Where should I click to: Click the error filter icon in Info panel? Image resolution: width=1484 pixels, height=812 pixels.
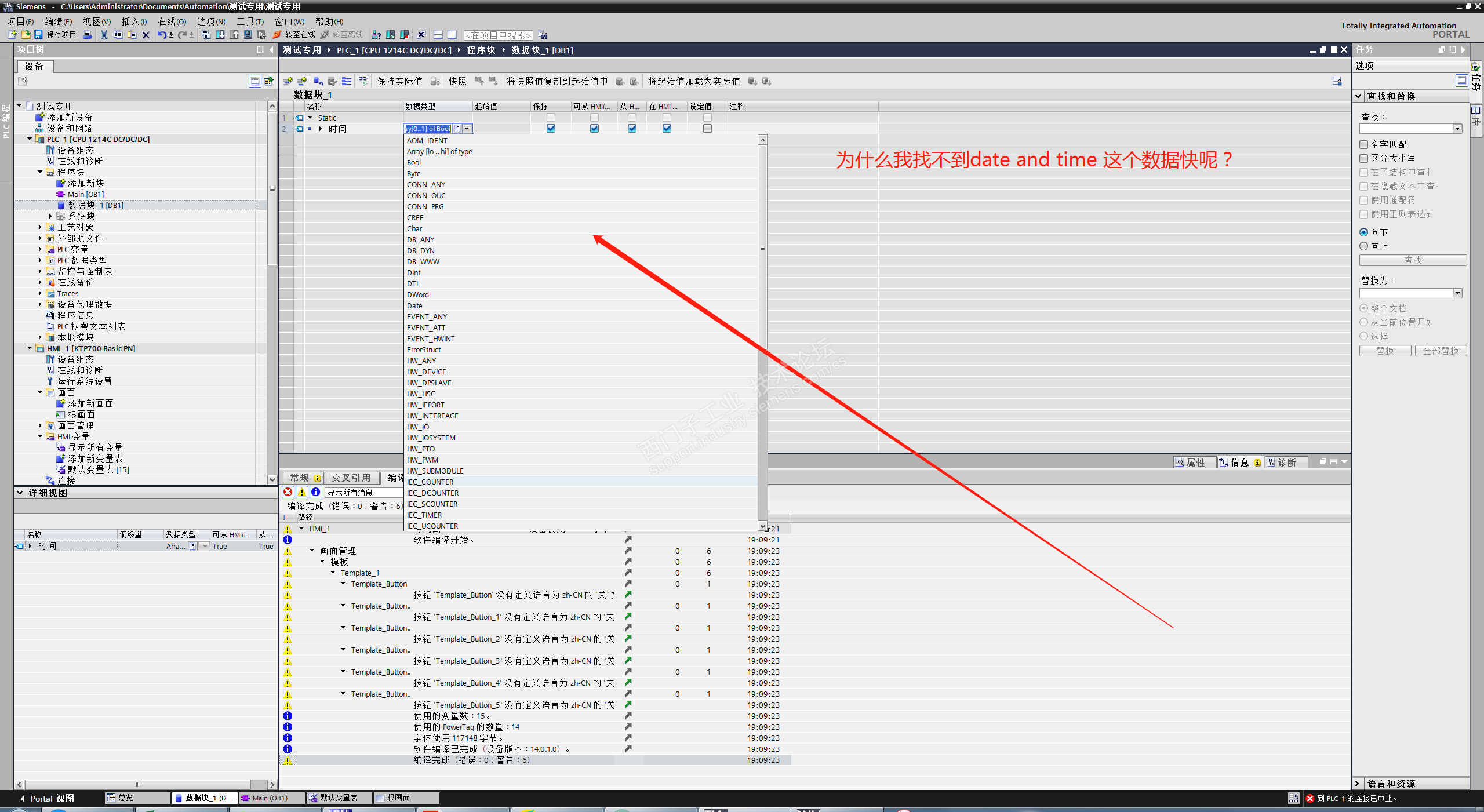click(x=288, y=493)
